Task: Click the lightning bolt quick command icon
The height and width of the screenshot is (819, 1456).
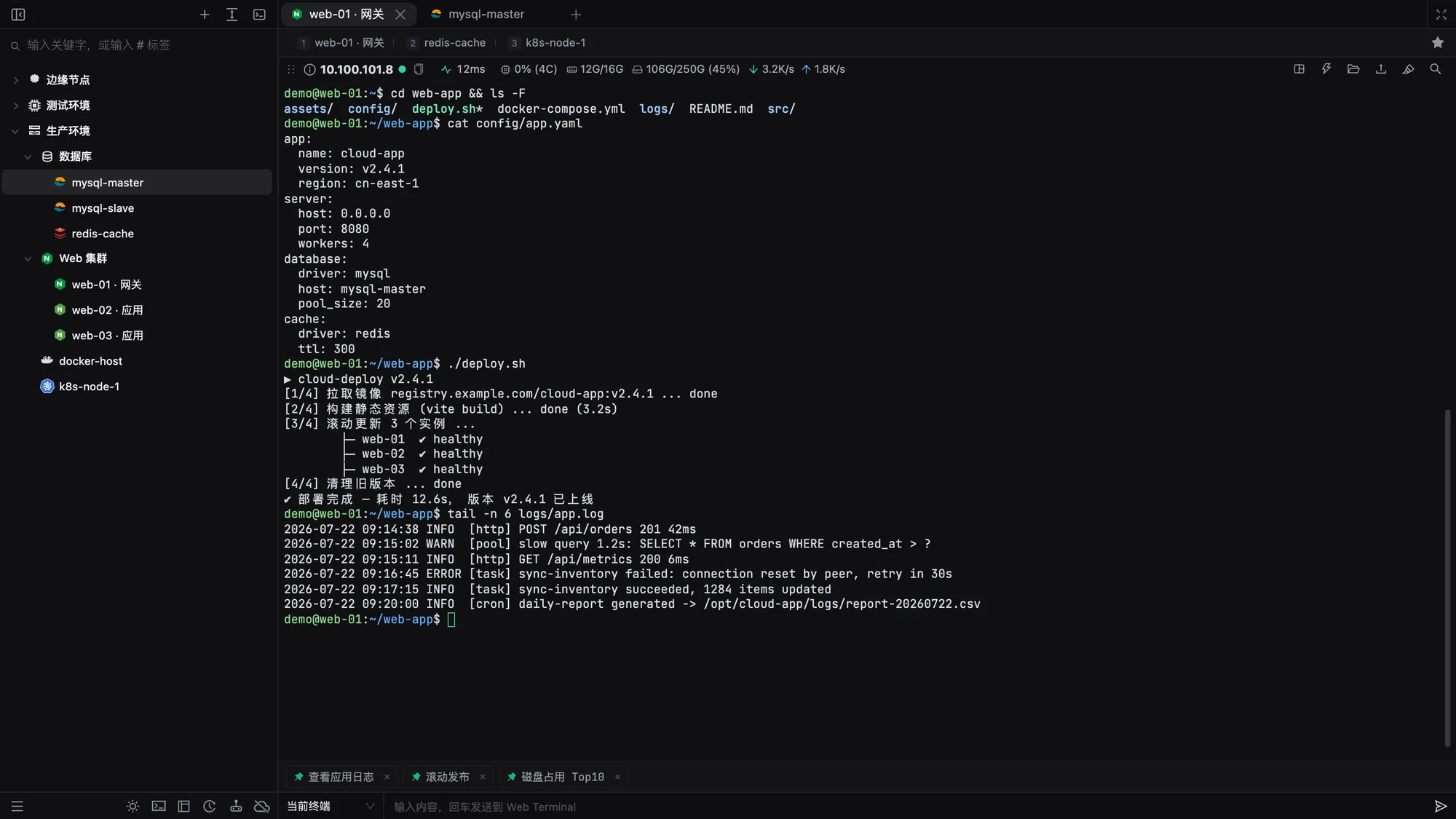Action: click(x=1326, y=69)
